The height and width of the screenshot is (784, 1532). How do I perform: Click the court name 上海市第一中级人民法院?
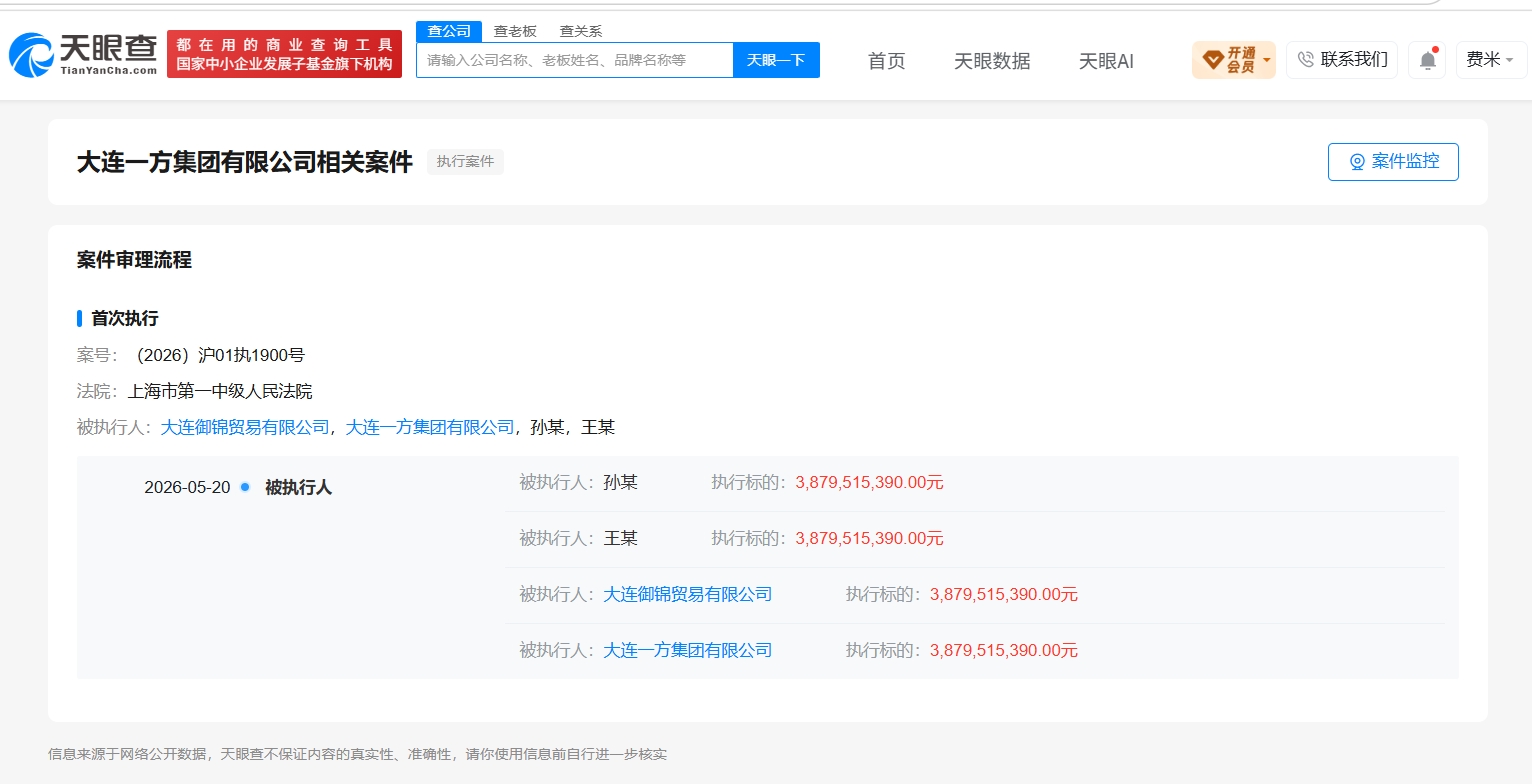pos(220,391)
